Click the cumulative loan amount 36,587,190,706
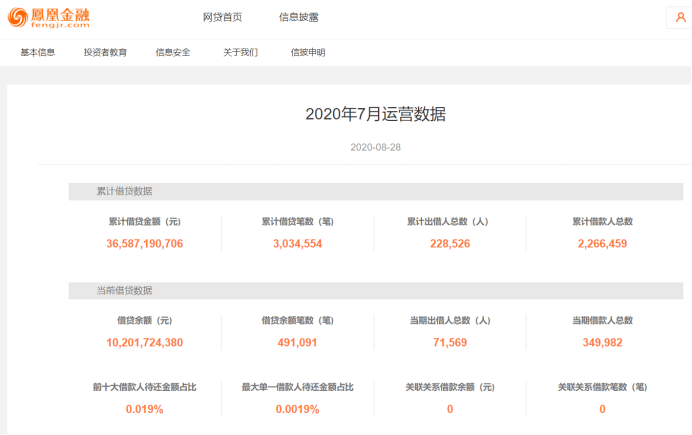This screenshot has height=435, width=692. coord(144,243)
